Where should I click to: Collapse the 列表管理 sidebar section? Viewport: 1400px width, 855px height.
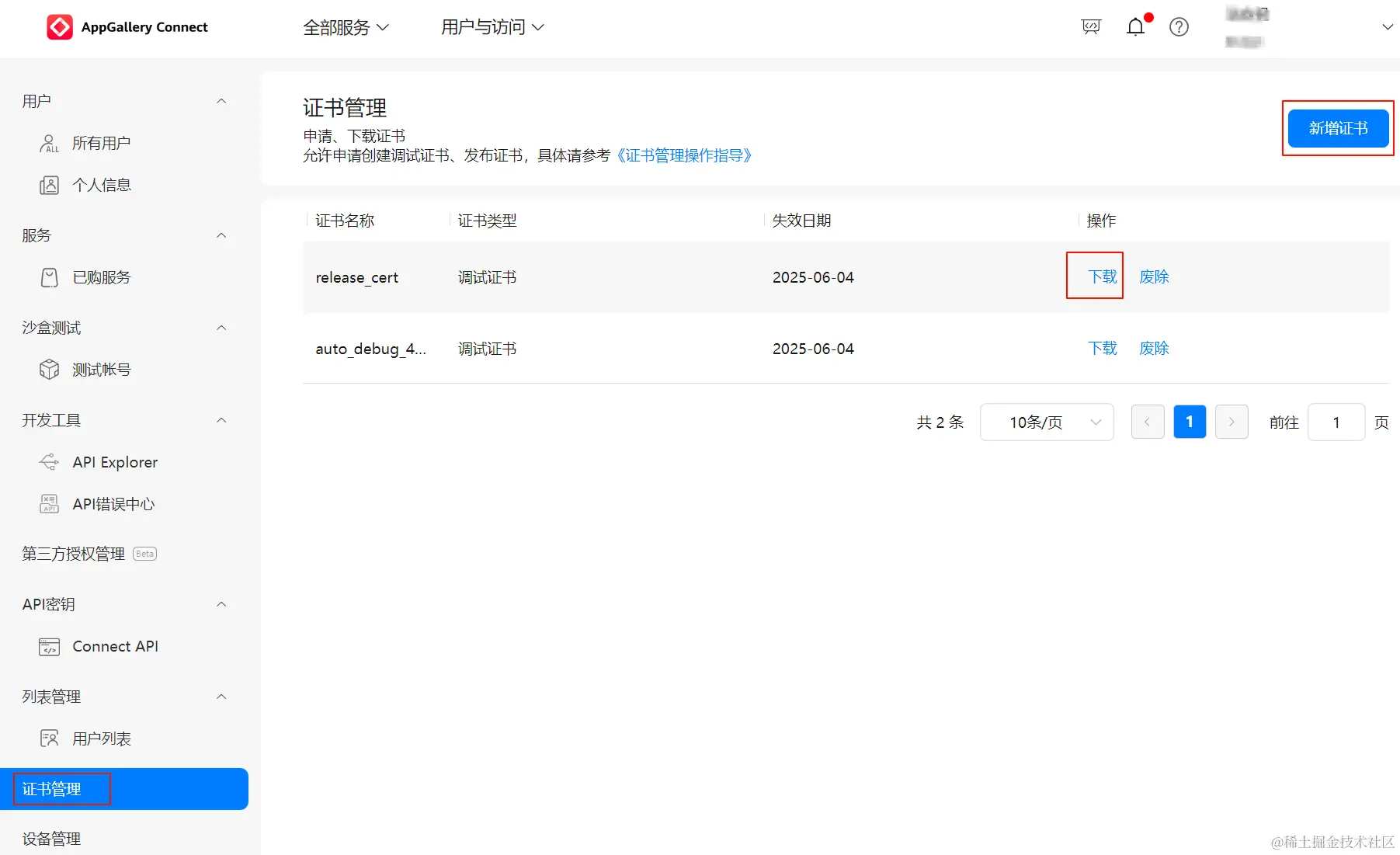(x=221, y=697)
